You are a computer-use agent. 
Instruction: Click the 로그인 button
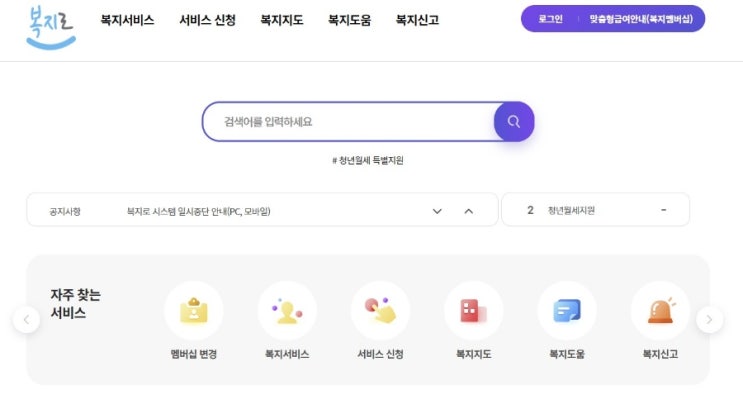pyautogui.click(x=551, y=19)
